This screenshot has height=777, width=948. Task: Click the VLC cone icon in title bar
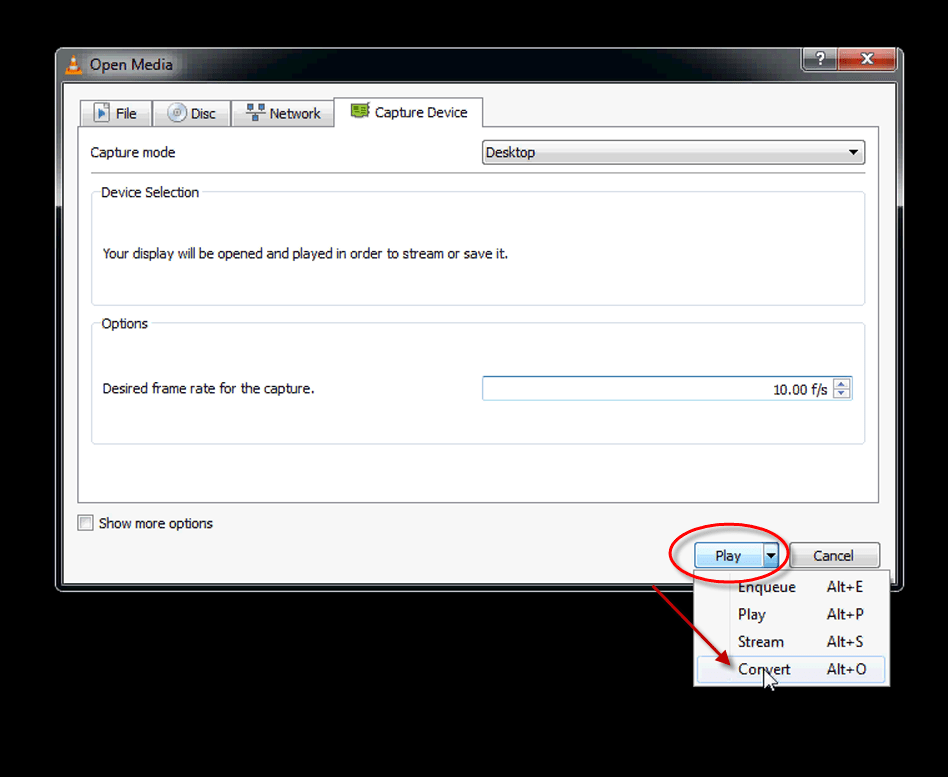point(74,65)
